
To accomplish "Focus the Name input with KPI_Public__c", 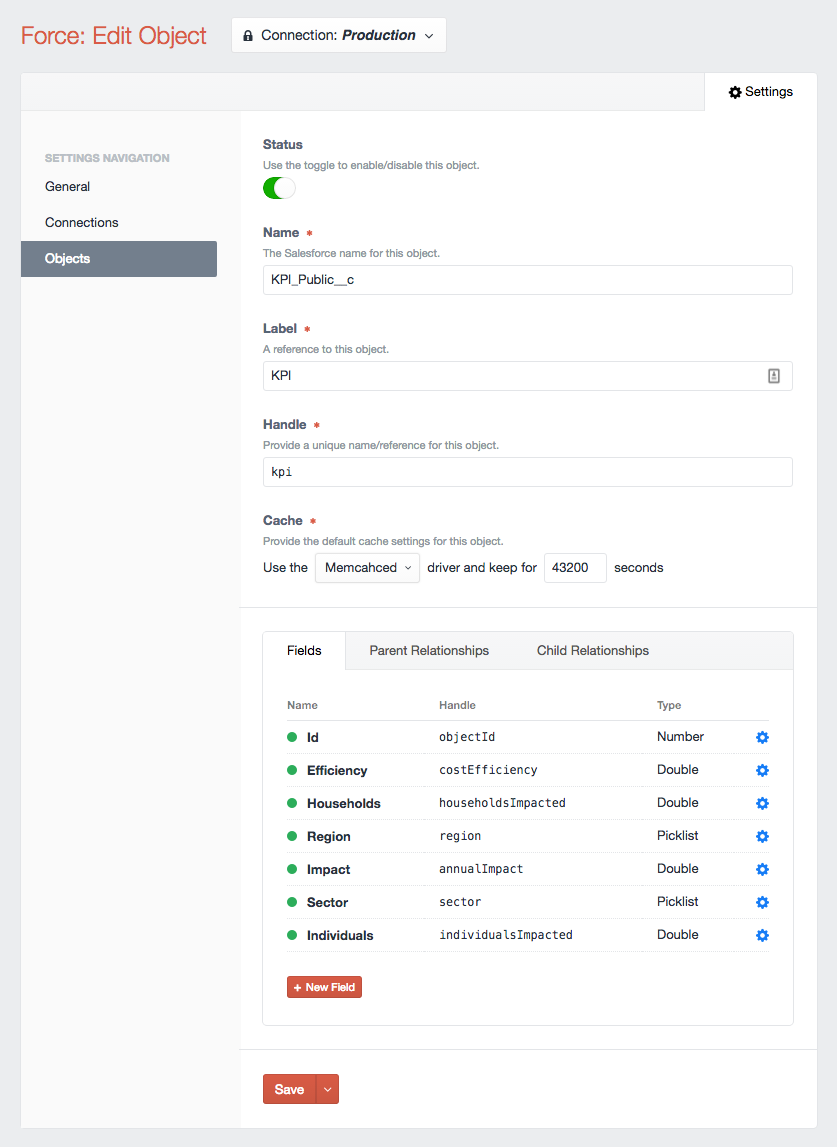I will pos(528,280).
